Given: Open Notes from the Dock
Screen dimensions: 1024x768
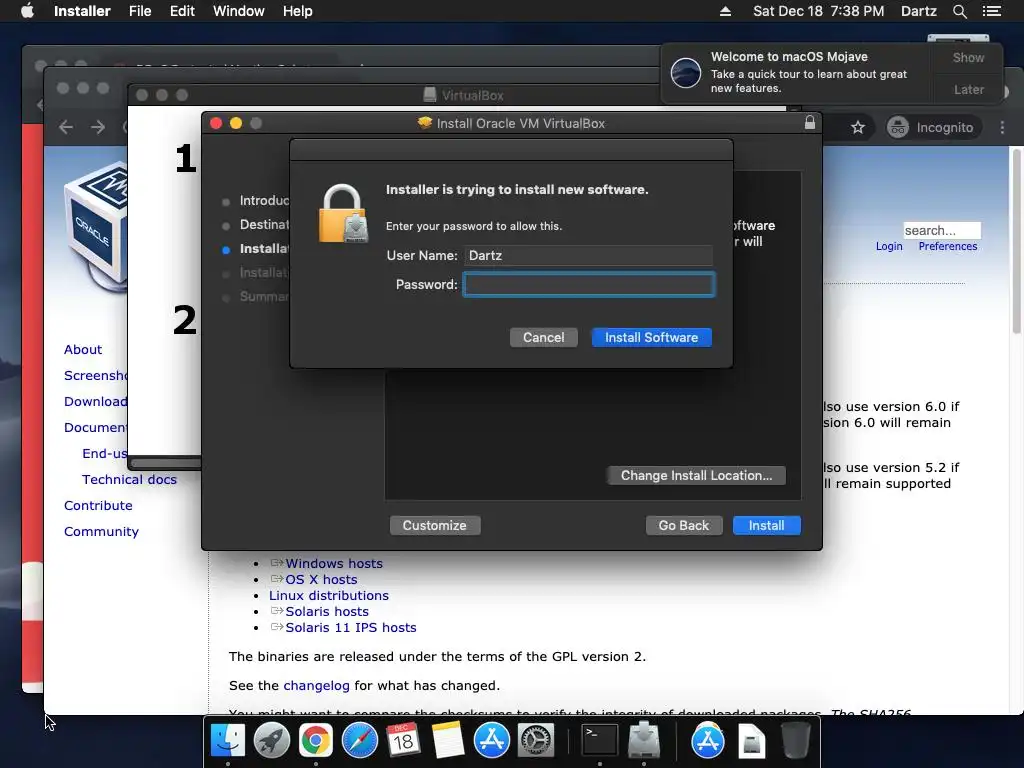Looking at the screenshot, I should point(447,741).
